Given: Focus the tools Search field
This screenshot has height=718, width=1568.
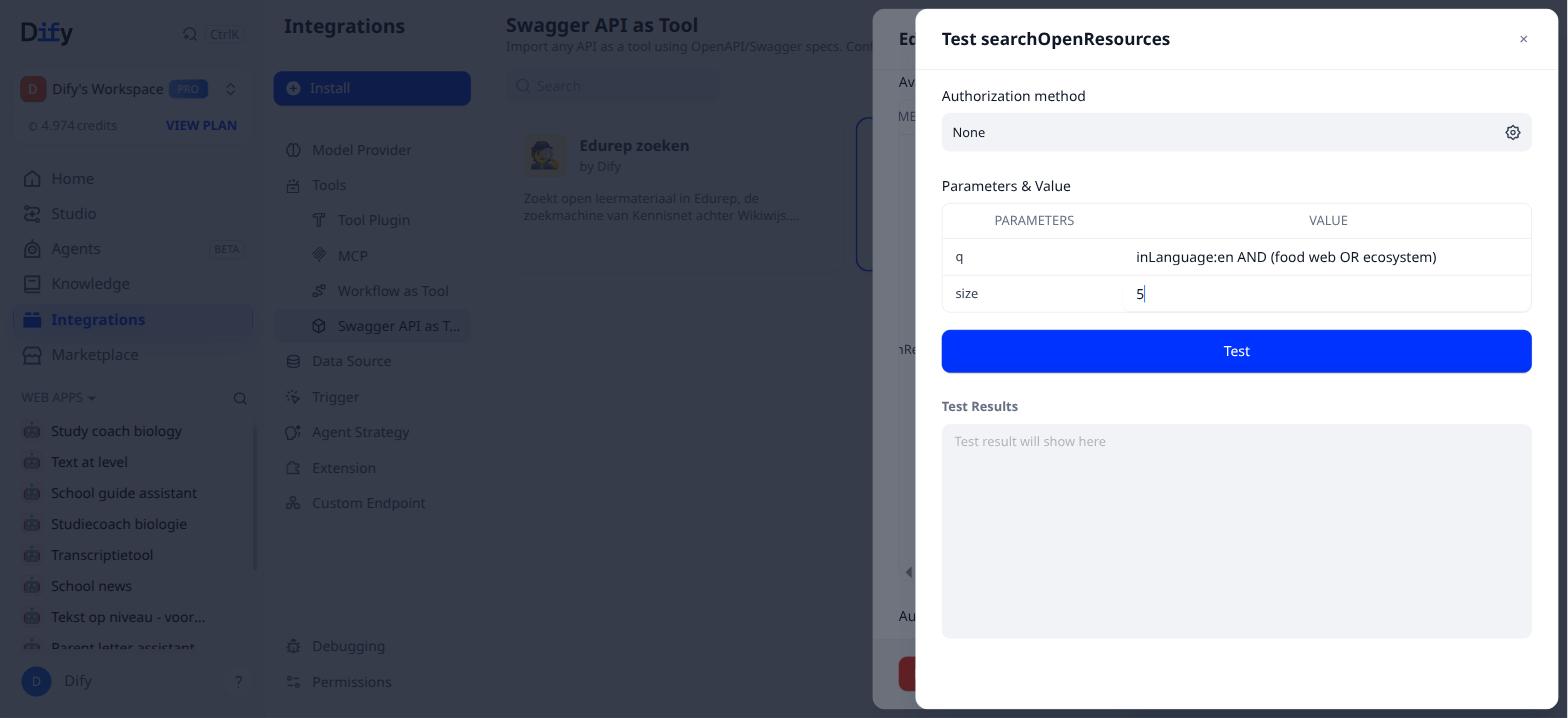Looking at the screenshot, I should click(x=612, y=86).
